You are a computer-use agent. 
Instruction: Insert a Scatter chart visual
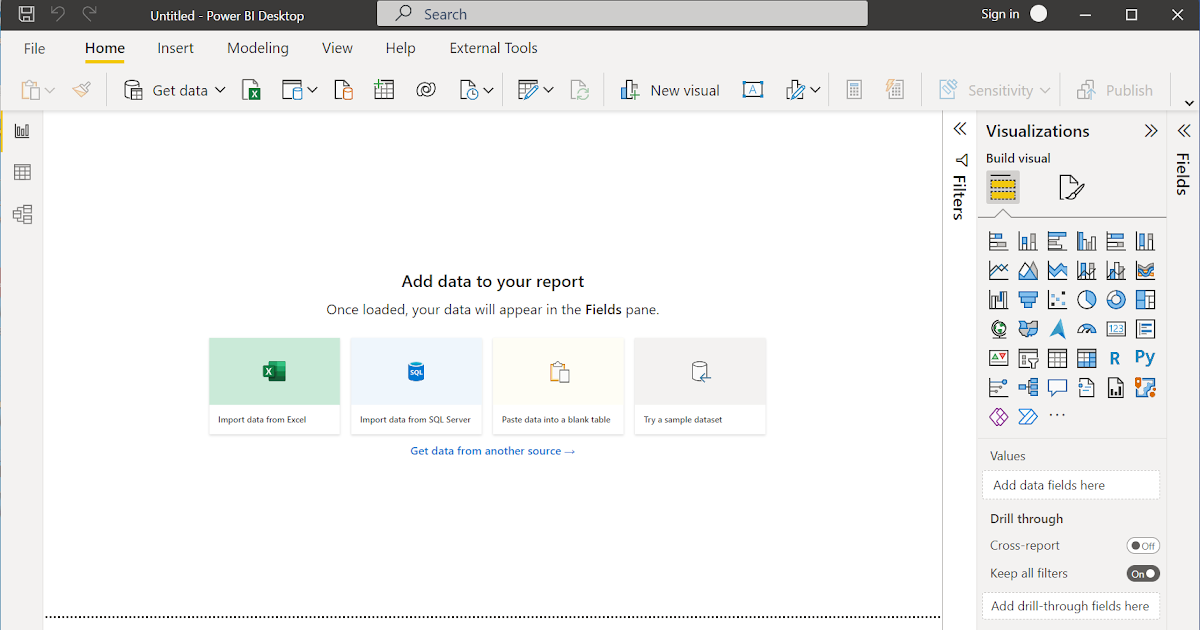(1057, 300)
